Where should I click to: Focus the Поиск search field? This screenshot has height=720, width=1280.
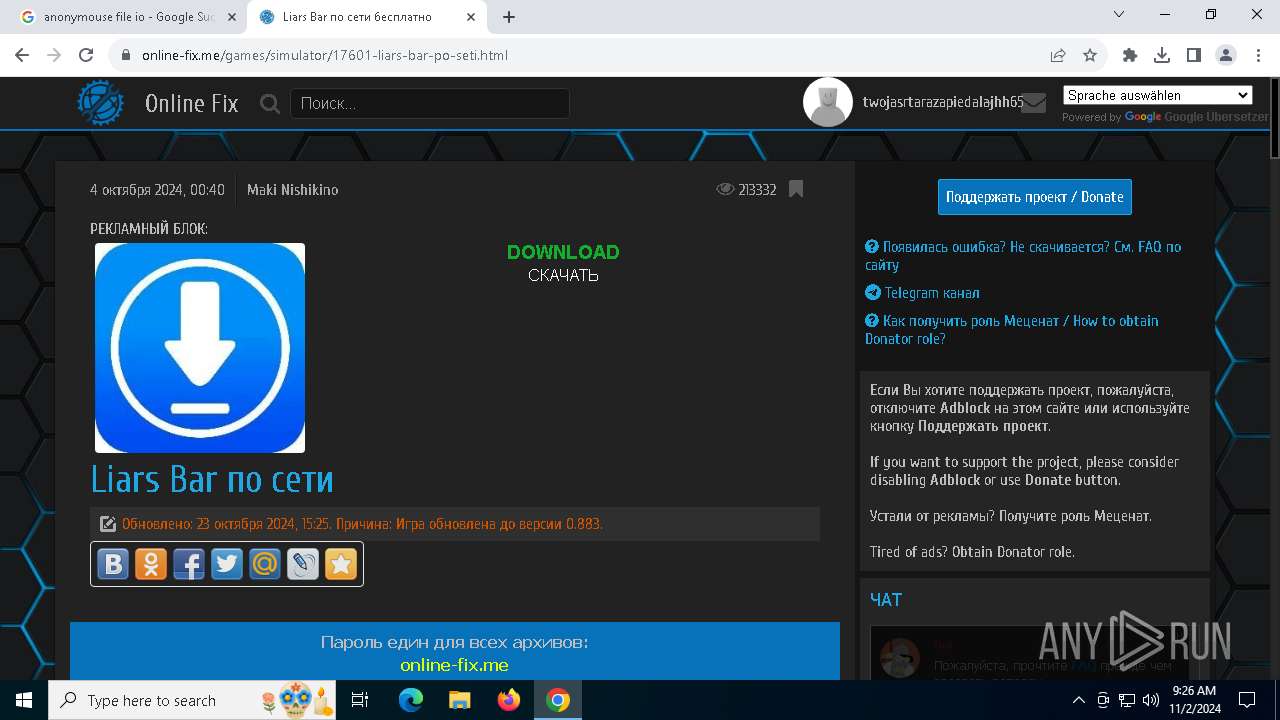click(430, 103)
